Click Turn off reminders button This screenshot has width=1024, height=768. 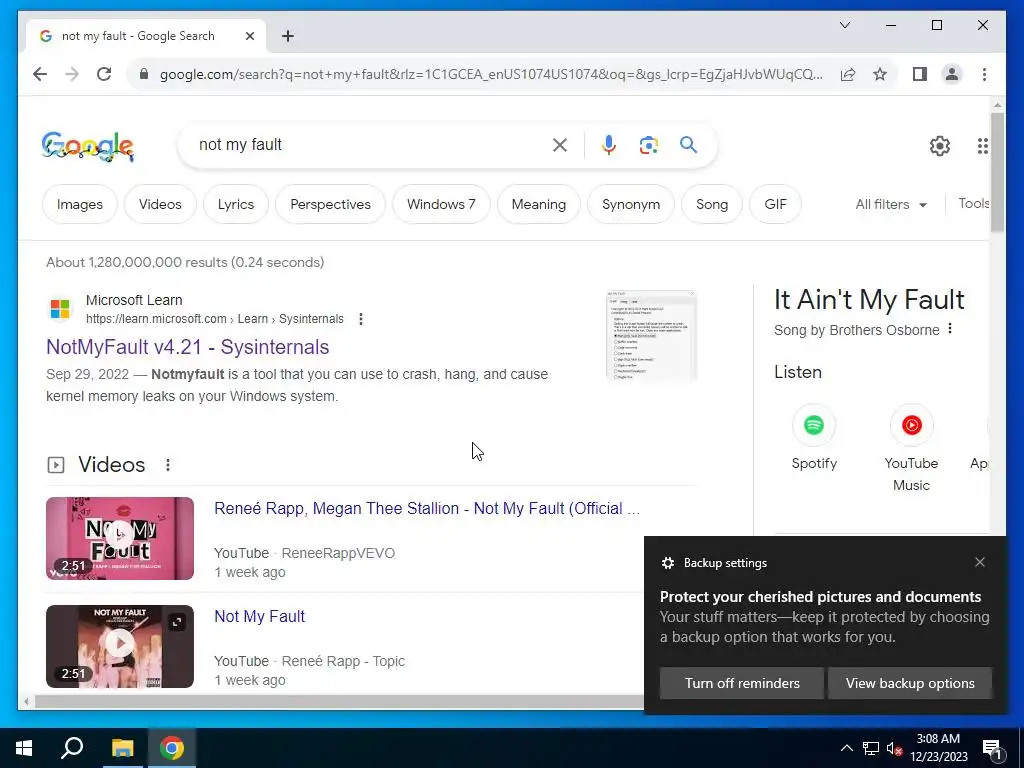pyautogui.click(x=742, y=683)
